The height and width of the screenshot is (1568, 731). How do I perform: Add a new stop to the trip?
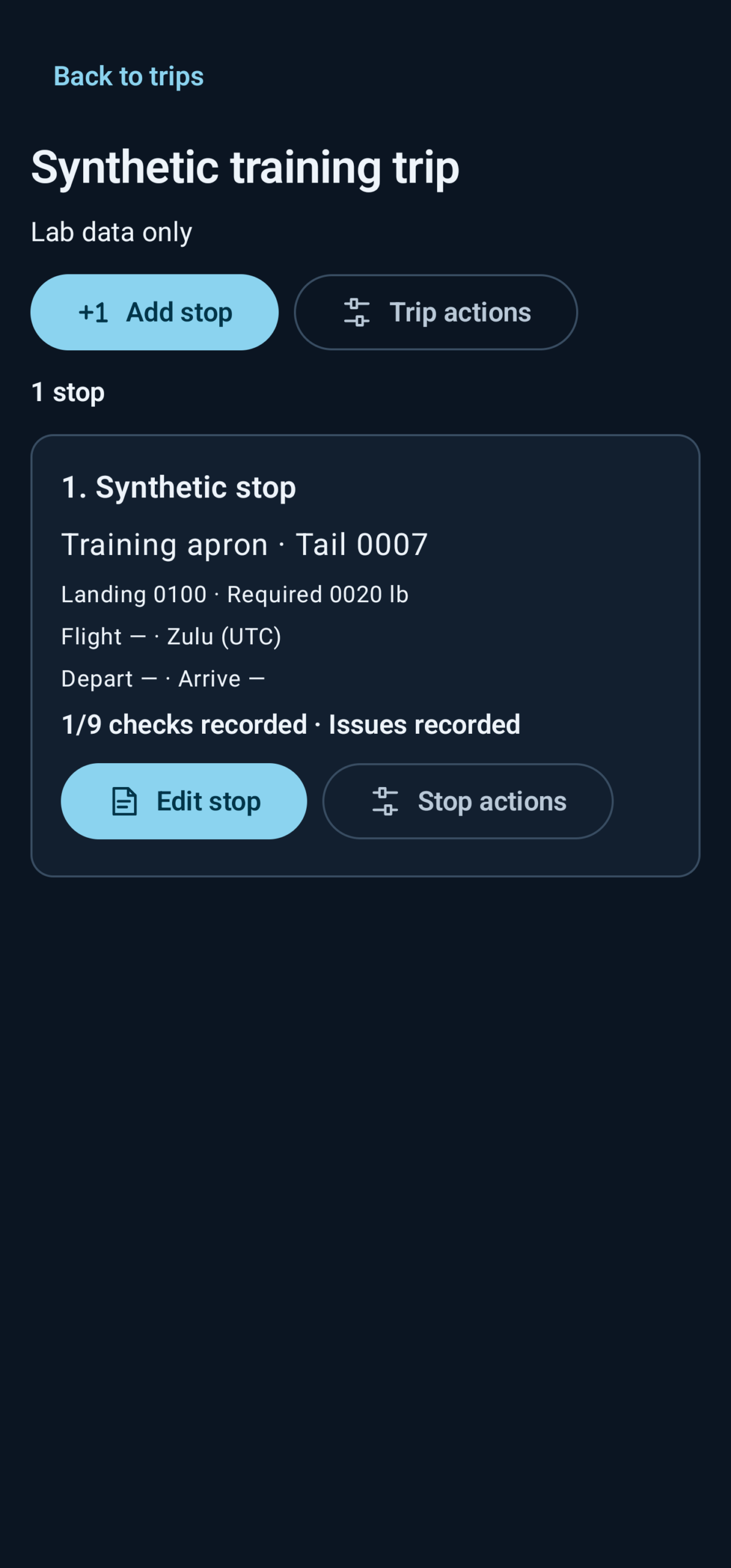[x=154, y=312]
